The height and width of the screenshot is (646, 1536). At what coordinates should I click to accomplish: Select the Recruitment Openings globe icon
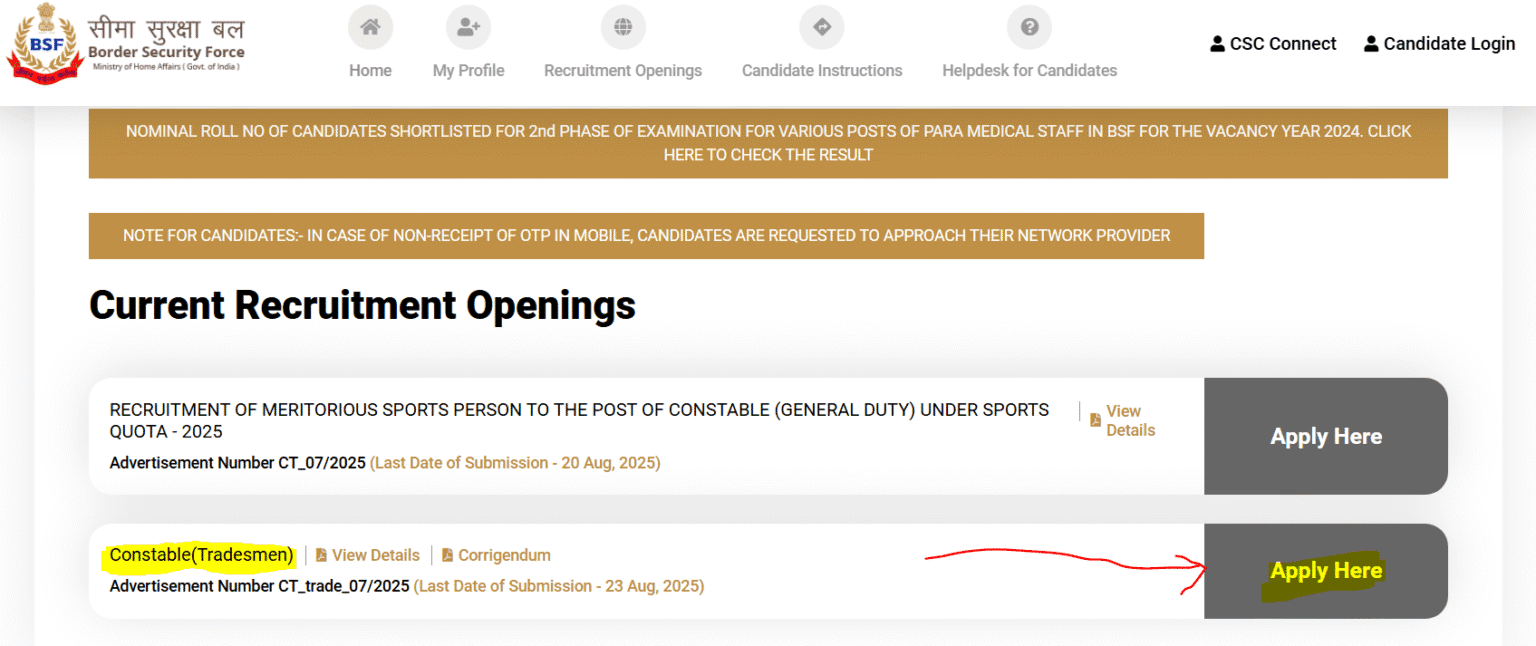click(623, 27)
